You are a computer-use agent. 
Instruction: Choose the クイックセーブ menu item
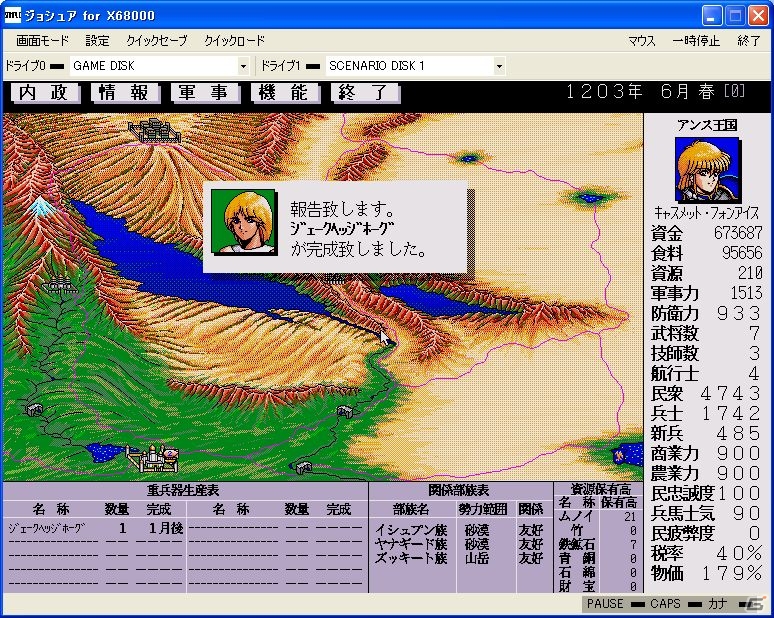click(x=156, y=40)
